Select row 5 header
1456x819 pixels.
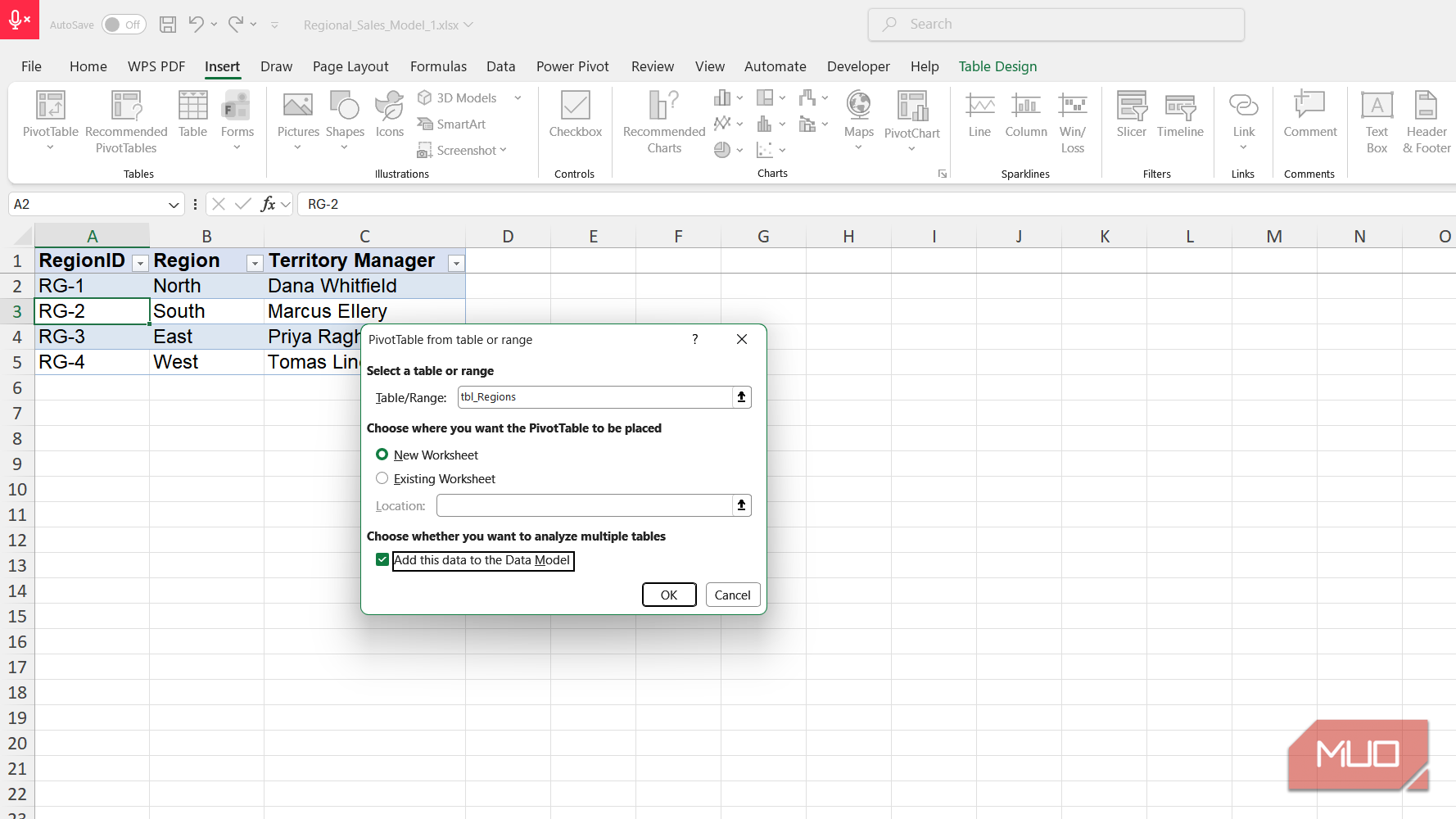[17, 362]
